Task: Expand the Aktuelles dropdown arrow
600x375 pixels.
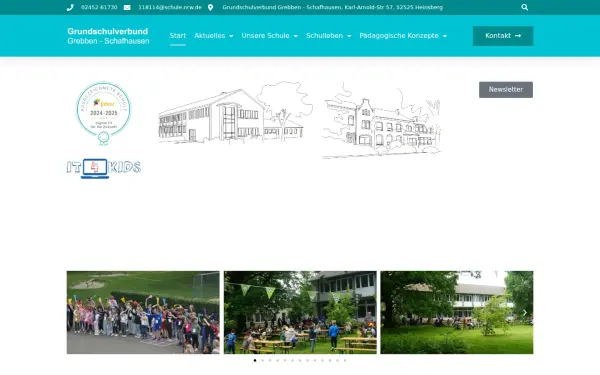Action: pos(231,36)
